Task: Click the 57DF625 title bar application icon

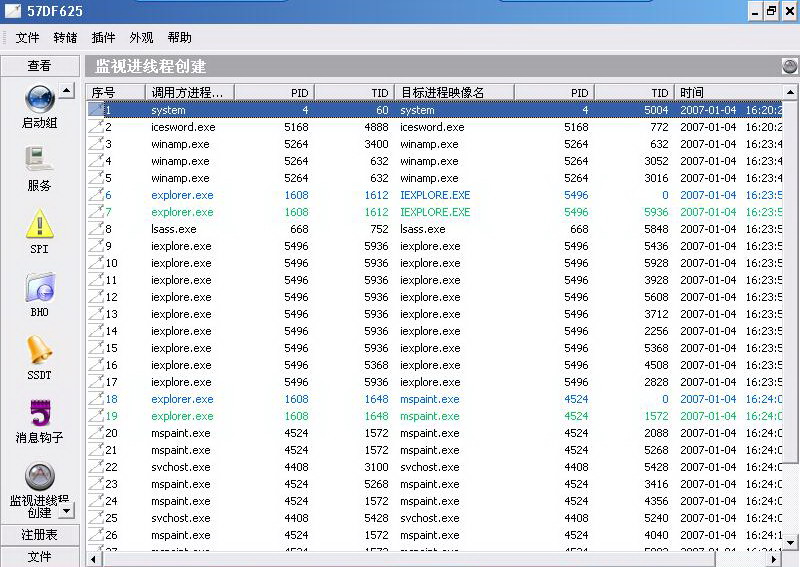Action: click(x=13, y=11)
